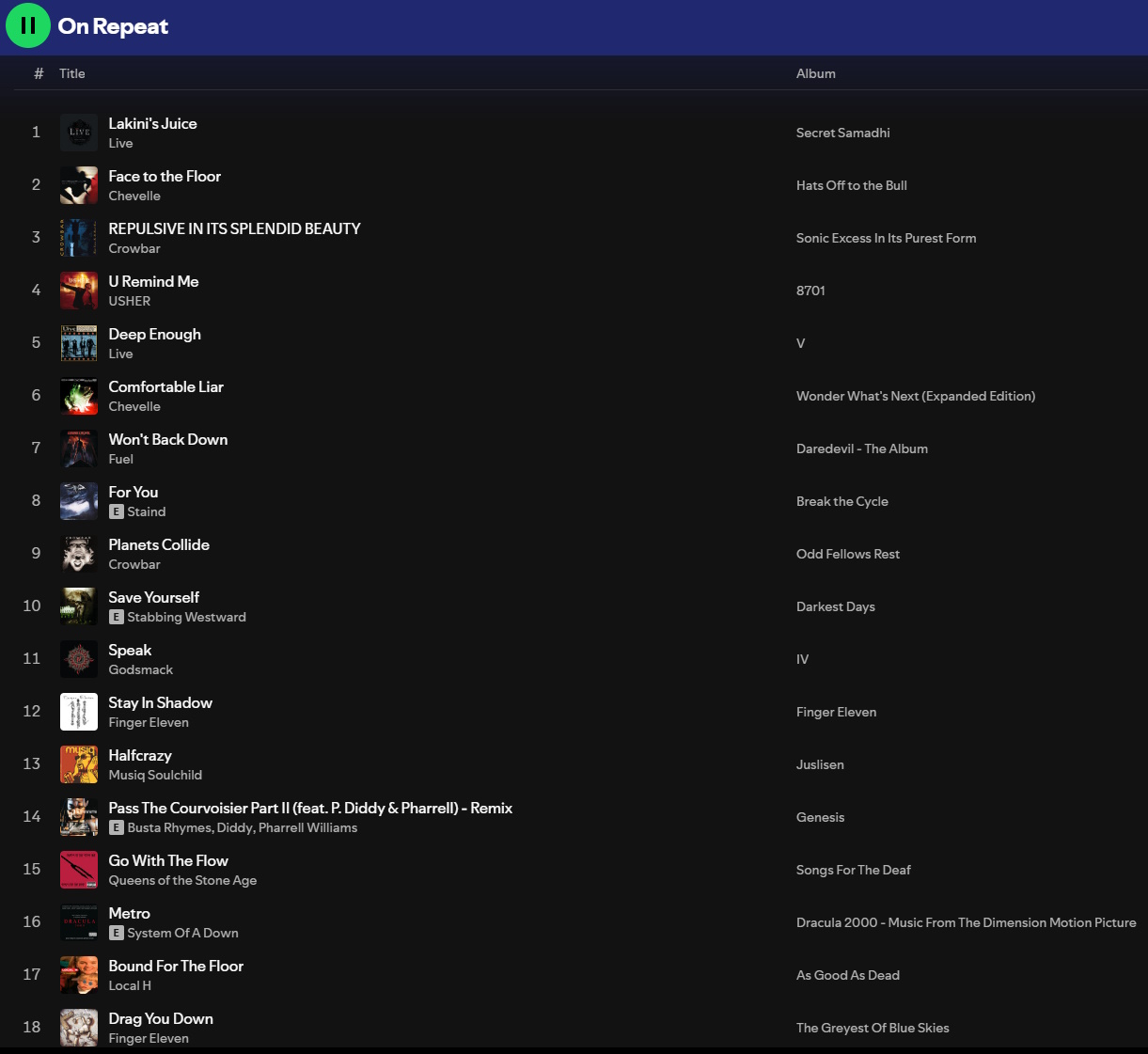This screenshot has height=1054, width=1148.
Task: Click Stay In Shadow album art
Action: 79,712
